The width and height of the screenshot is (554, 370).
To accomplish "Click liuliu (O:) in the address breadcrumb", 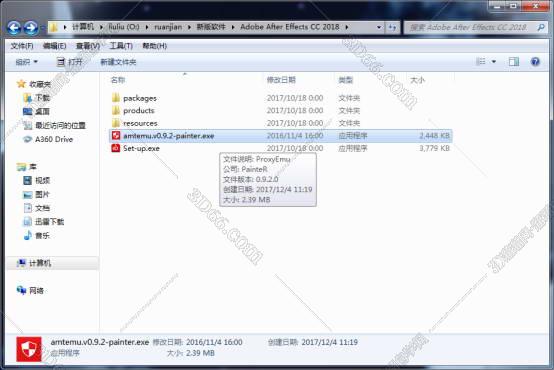I will 124,27.
